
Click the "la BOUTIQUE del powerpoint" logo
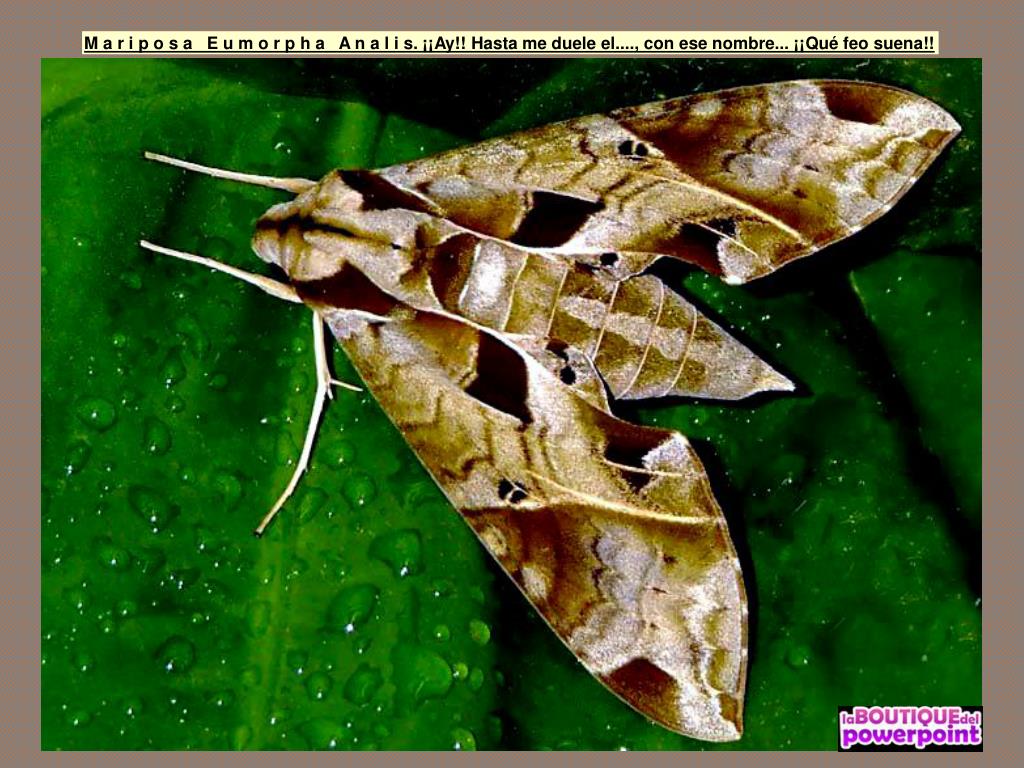(x=910, y=728)
